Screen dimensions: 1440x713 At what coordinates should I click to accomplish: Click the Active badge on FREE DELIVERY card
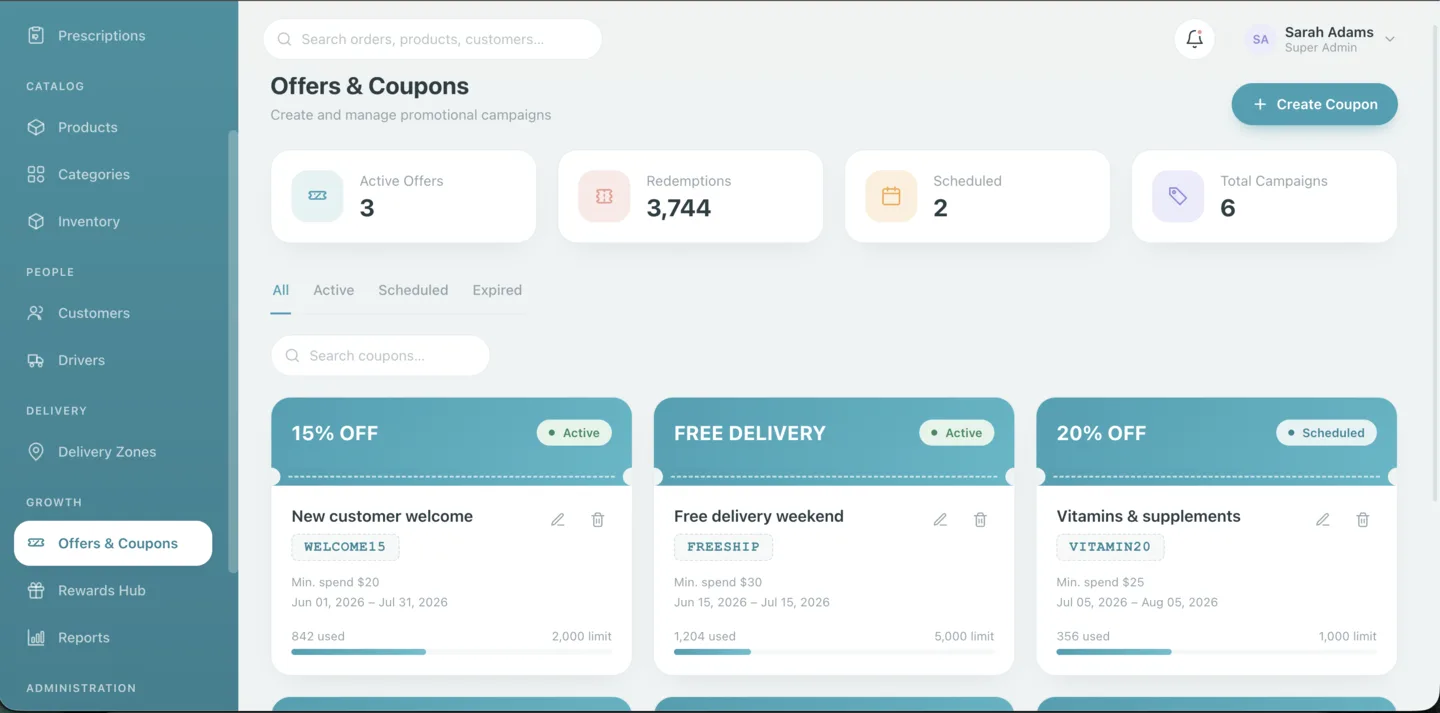click(957, 433)
